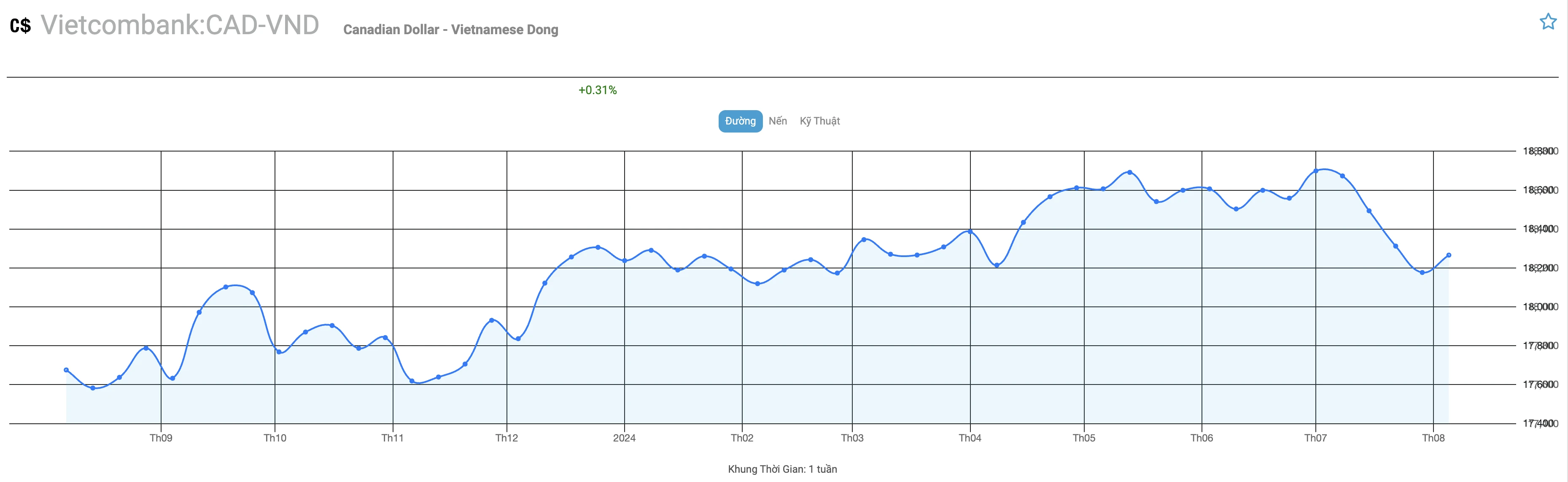Viewport: 1568px width, 482px height.
Task: Click the Th09 axis label
Action: click(161, 438)
